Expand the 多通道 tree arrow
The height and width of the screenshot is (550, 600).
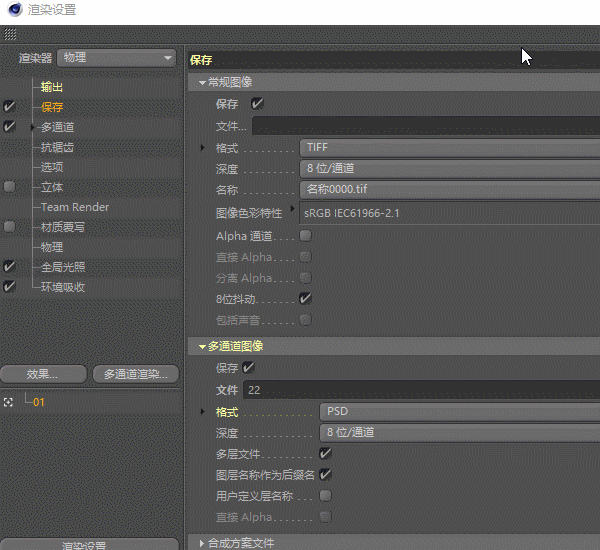pyautogui.click(x=33, y=127)
